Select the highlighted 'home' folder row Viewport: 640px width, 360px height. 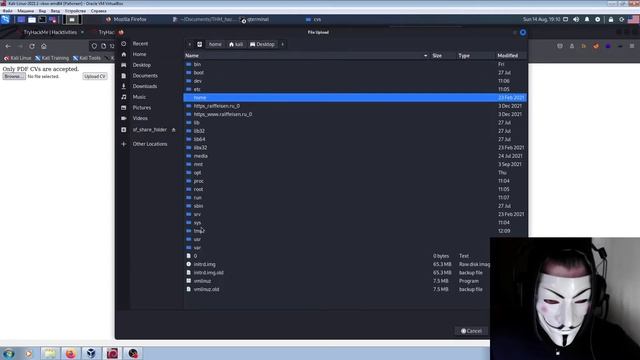tap(355, 98)
